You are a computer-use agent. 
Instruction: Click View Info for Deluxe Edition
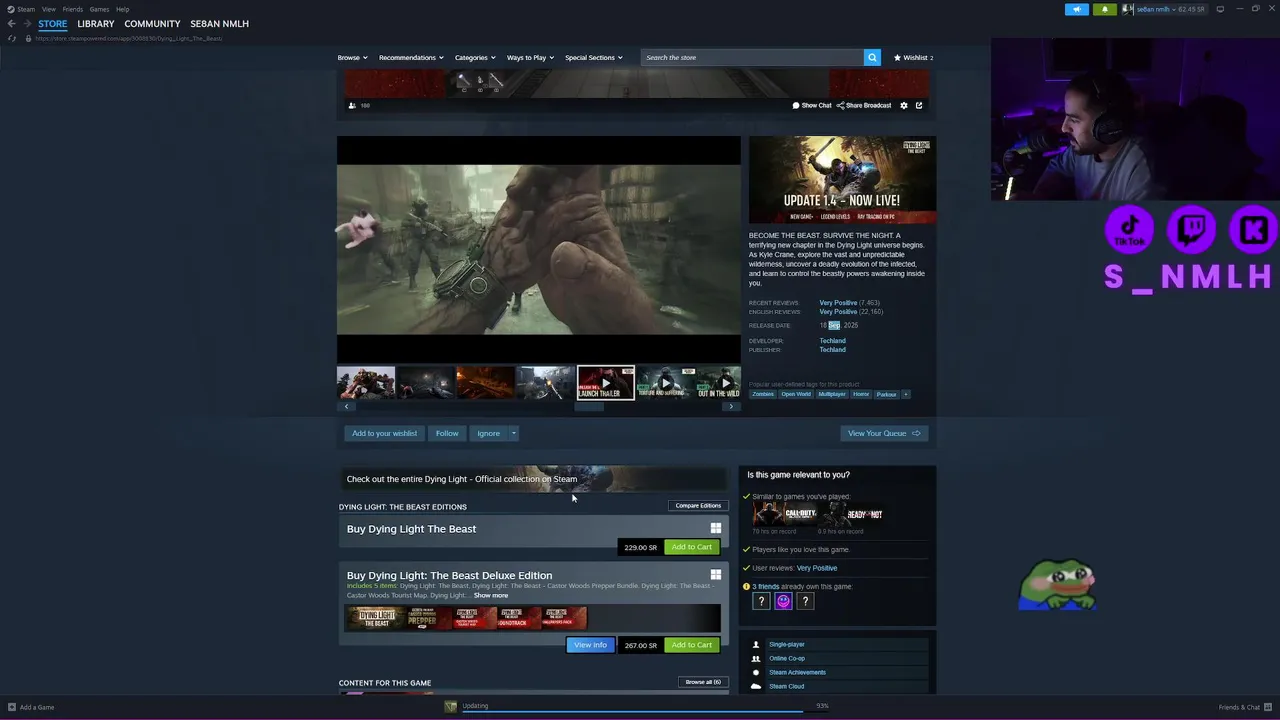pyautogui.click(x=590, y=645)
